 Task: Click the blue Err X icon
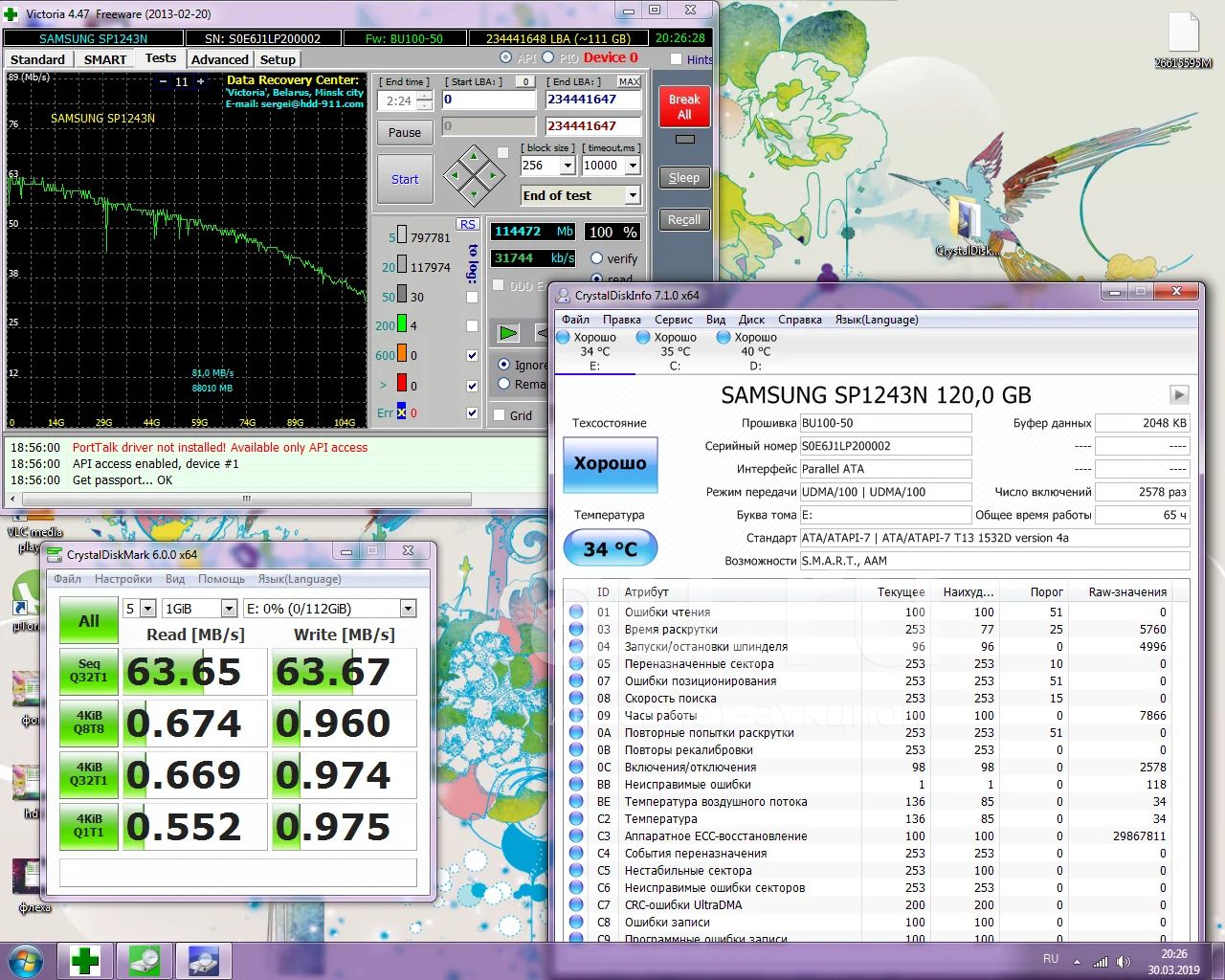[x=402, y=412]
